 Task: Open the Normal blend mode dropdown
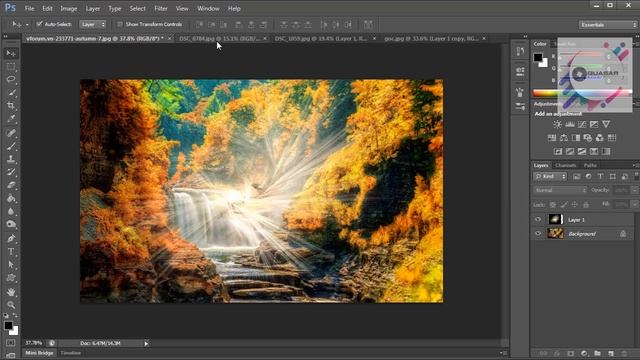(x=560, y=190)
